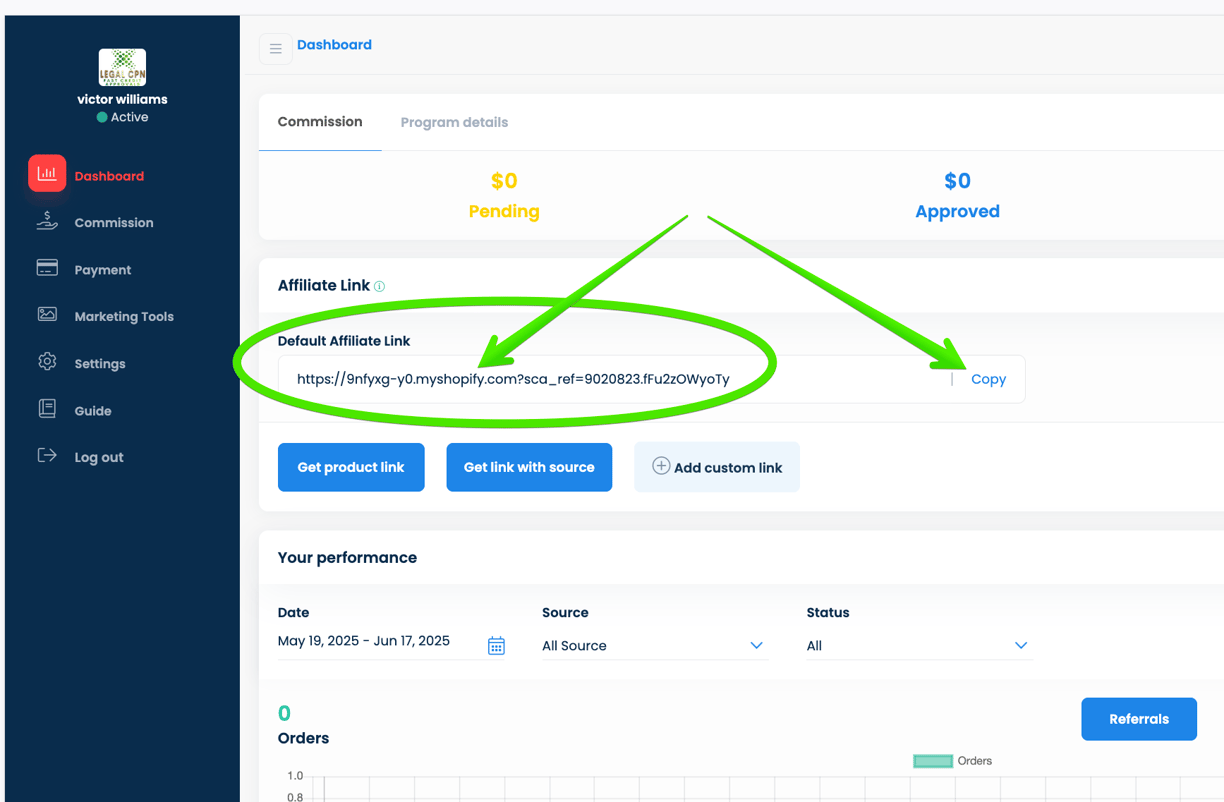The height and width of the screenshot is (802, 1224).
Task: Copy the default affiliate link
Action: tap(988, 379)
